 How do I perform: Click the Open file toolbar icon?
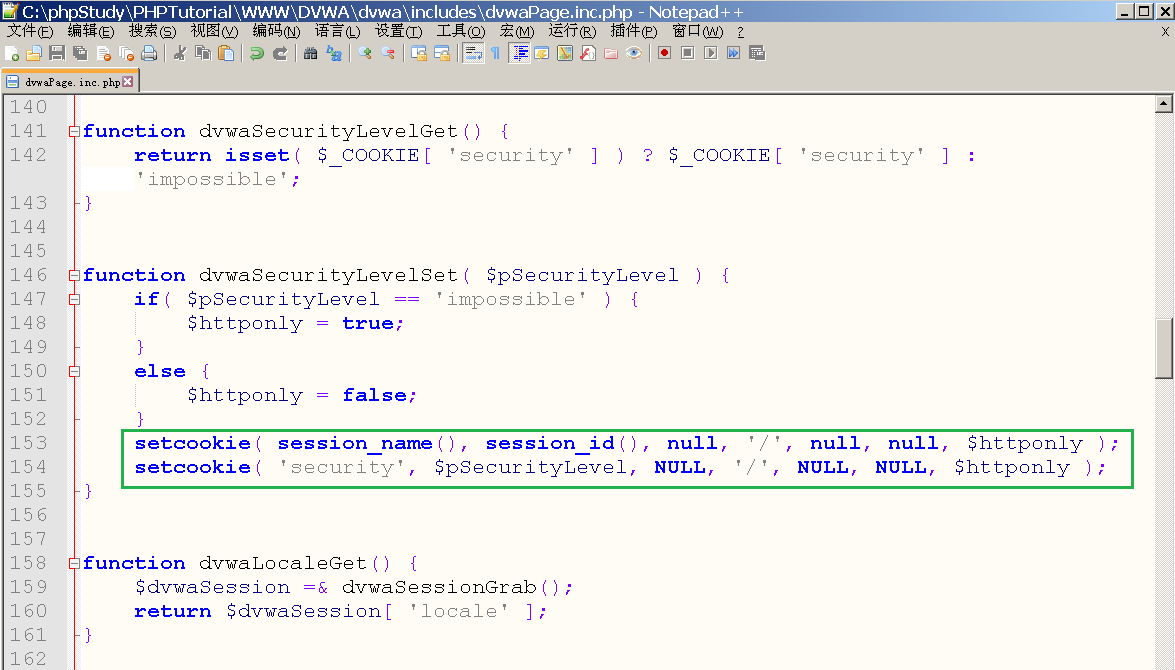pyautogui.click(x=34, y=53)
